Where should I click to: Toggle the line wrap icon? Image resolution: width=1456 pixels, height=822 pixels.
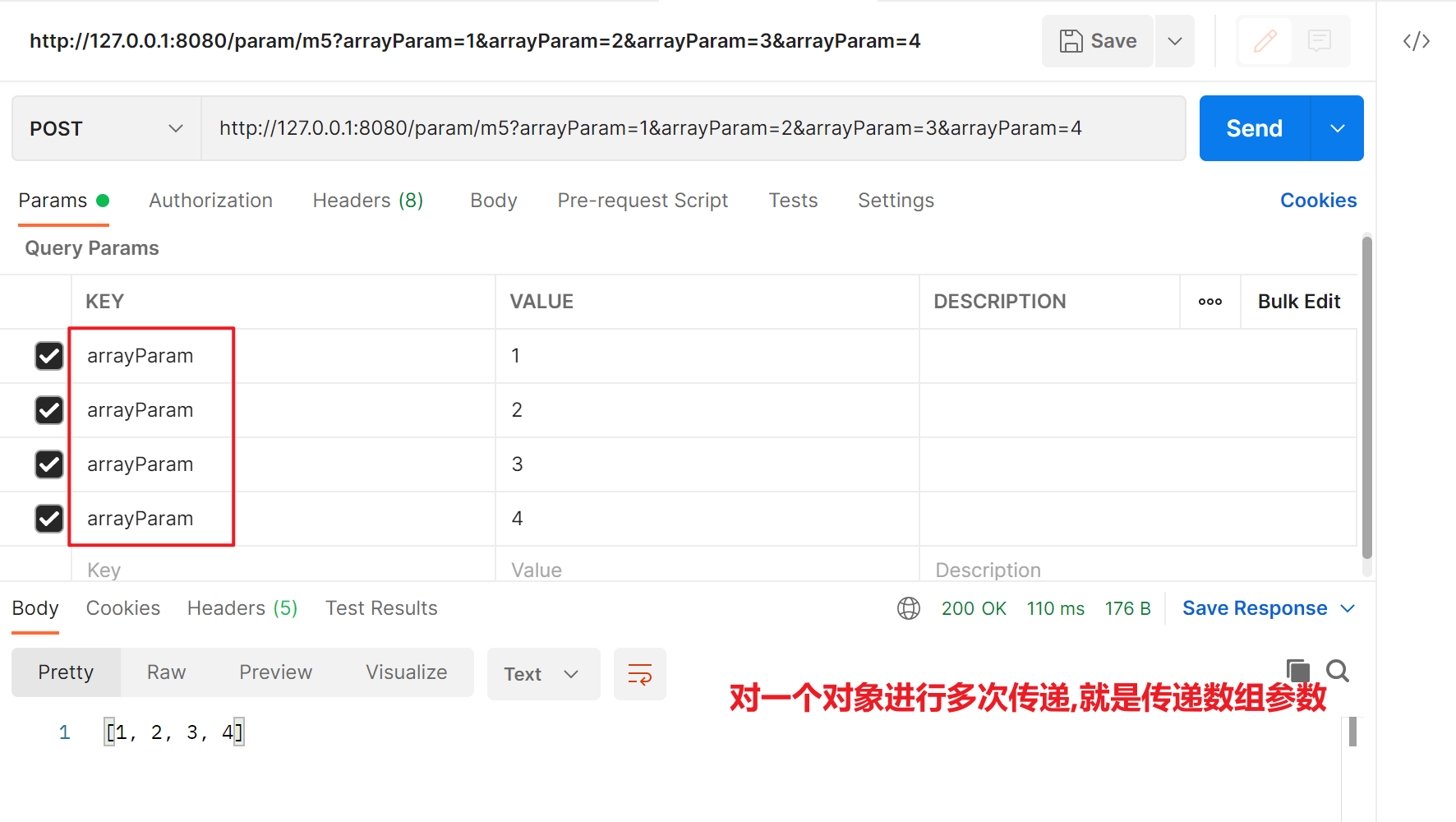(x=640, y=674)
